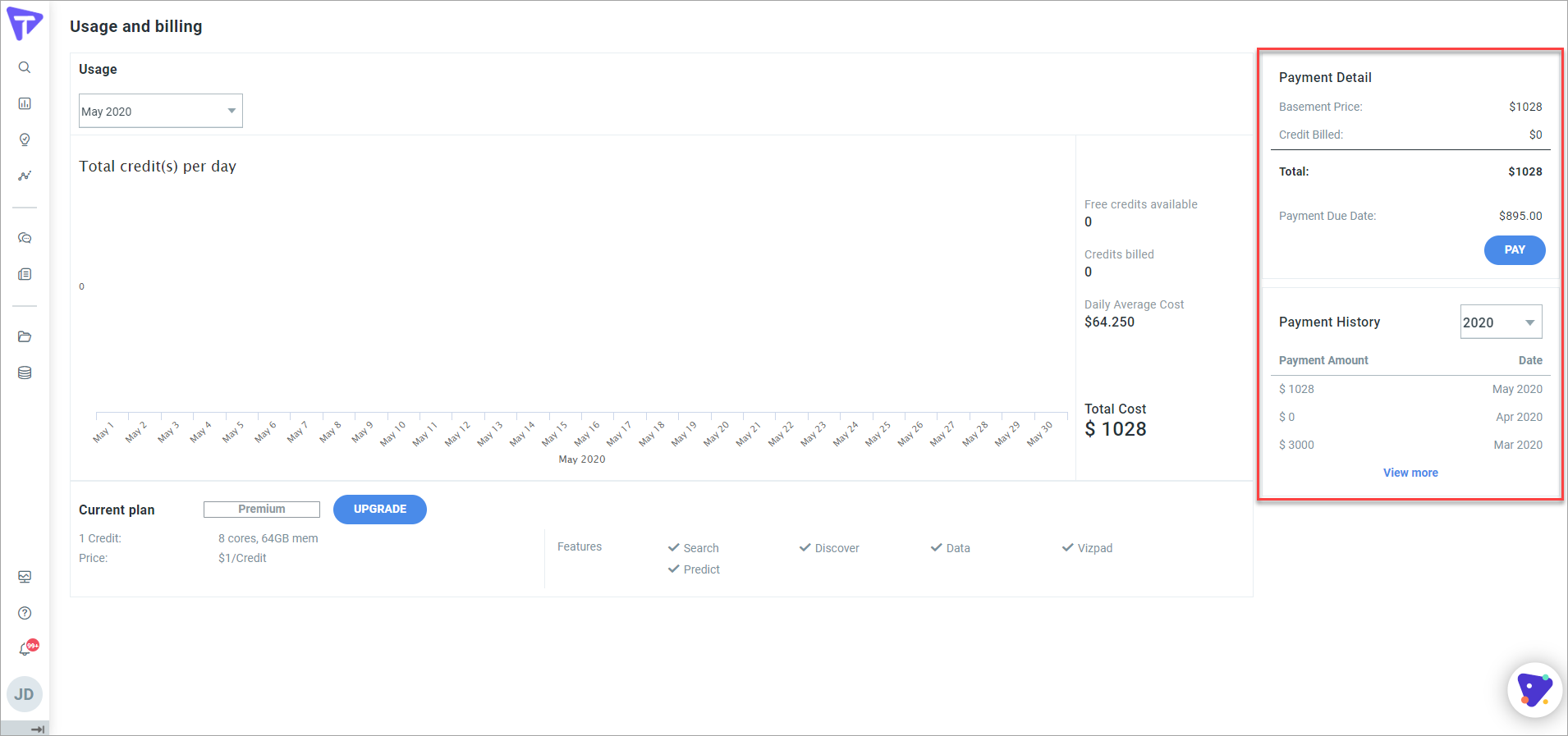Open the Tellius logo home
The width and height of the screenshot is (1568, 736).
click(25, 23)
